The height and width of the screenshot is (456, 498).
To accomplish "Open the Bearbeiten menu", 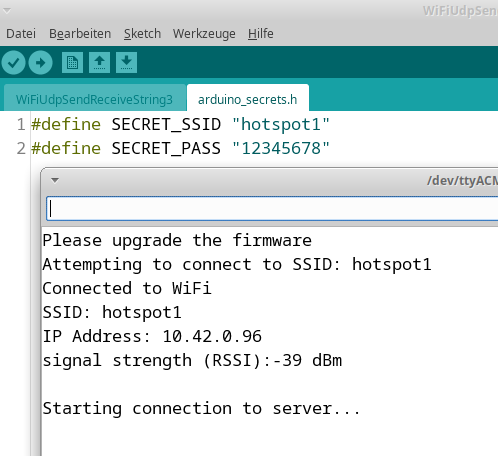I will [x=80, y=34].
